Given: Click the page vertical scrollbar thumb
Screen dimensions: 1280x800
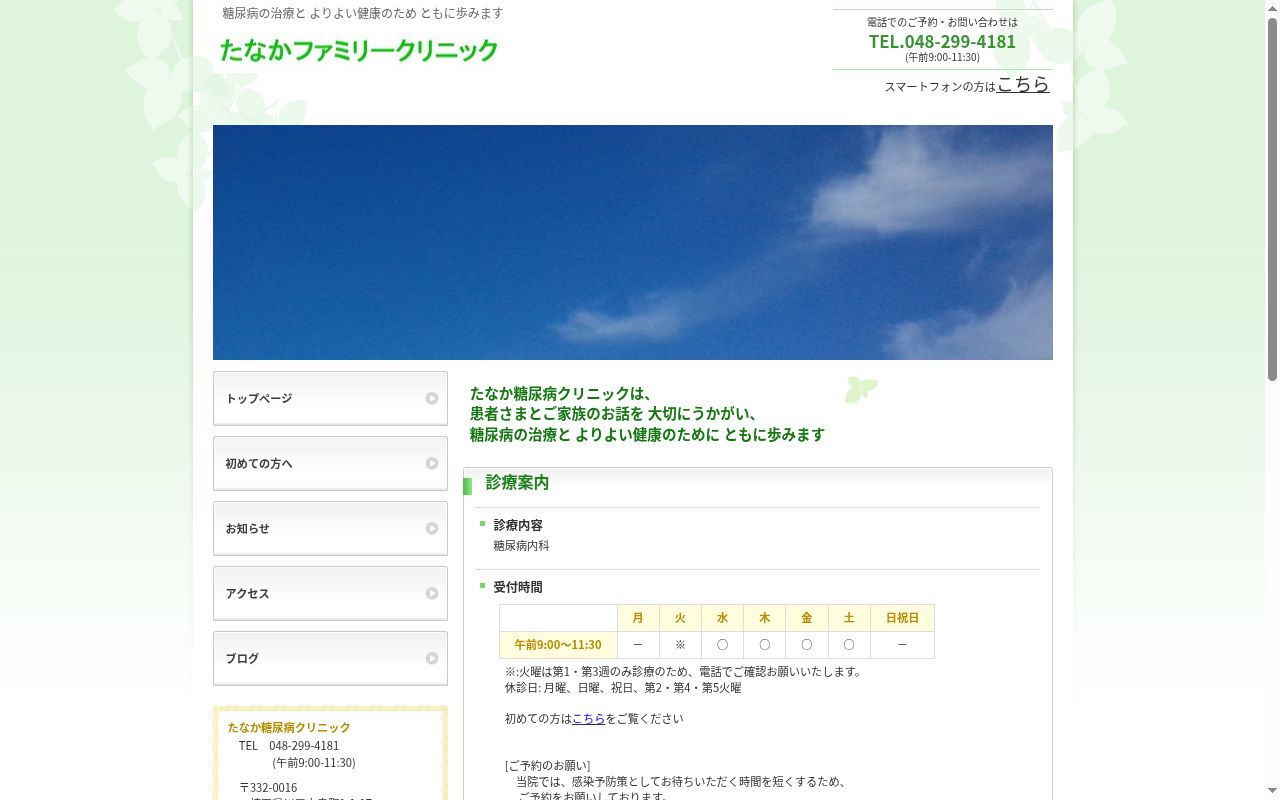Looking at the screenshot, I should (x=1272, y=198).
